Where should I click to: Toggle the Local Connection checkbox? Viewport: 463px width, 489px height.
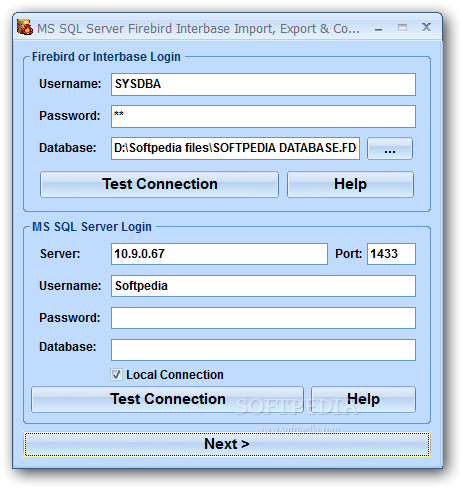(x=116, y=375)
